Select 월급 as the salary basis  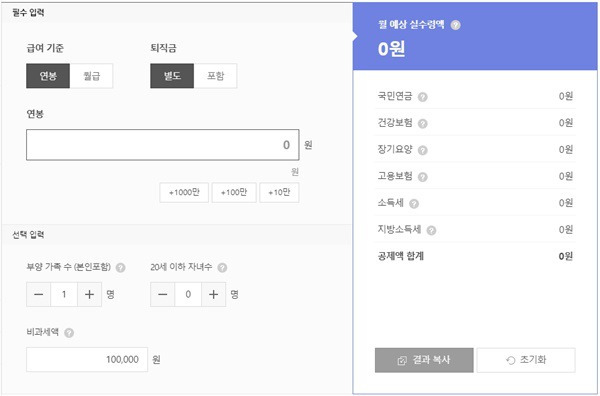tap(91, 76)
